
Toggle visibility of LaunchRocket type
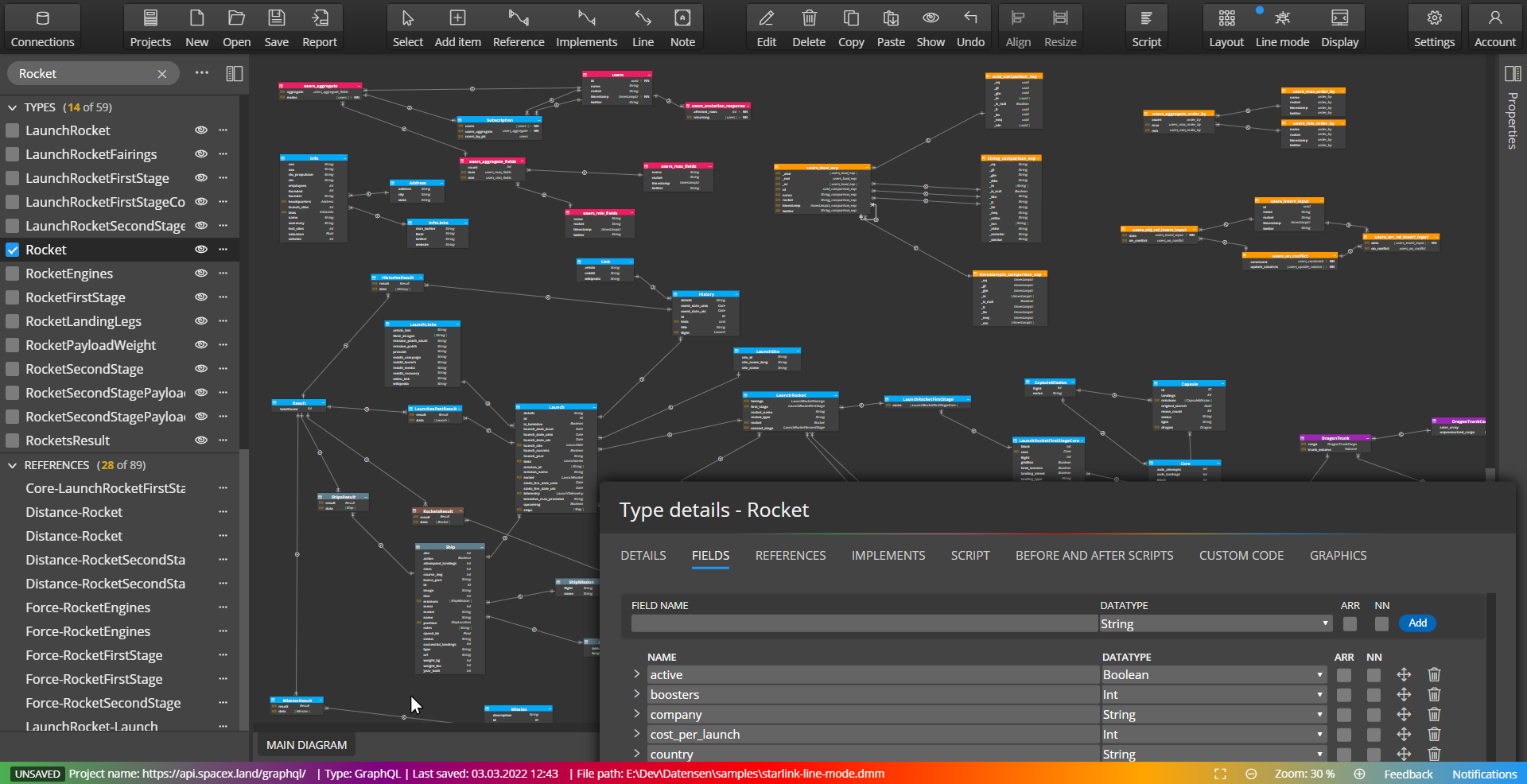pyautogui.click(x=200, y=130)
